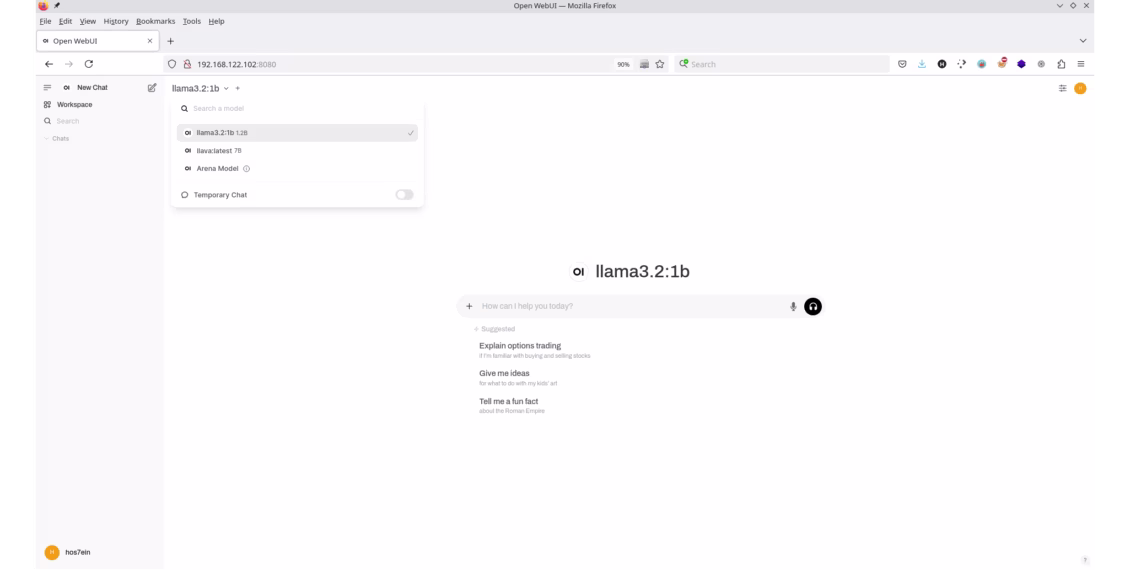Screen dimensions: 1130x580
Task: Collapse the sidebar with hamburger icon
Action: click(x=47, y=88)
